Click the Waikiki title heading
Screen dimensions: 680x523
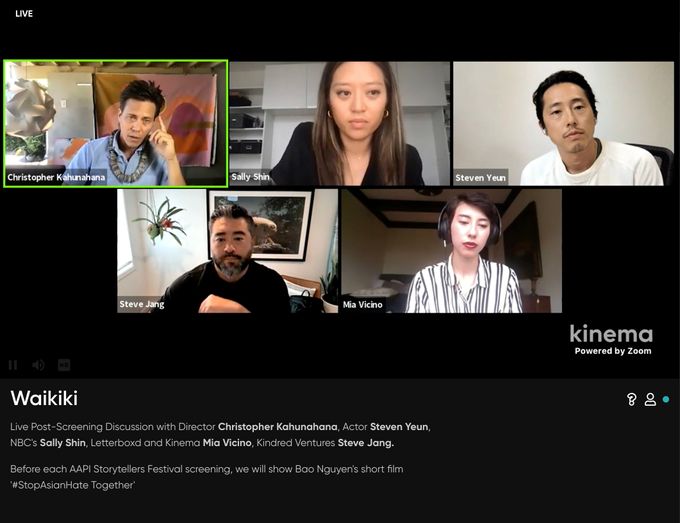pos(44,398)
